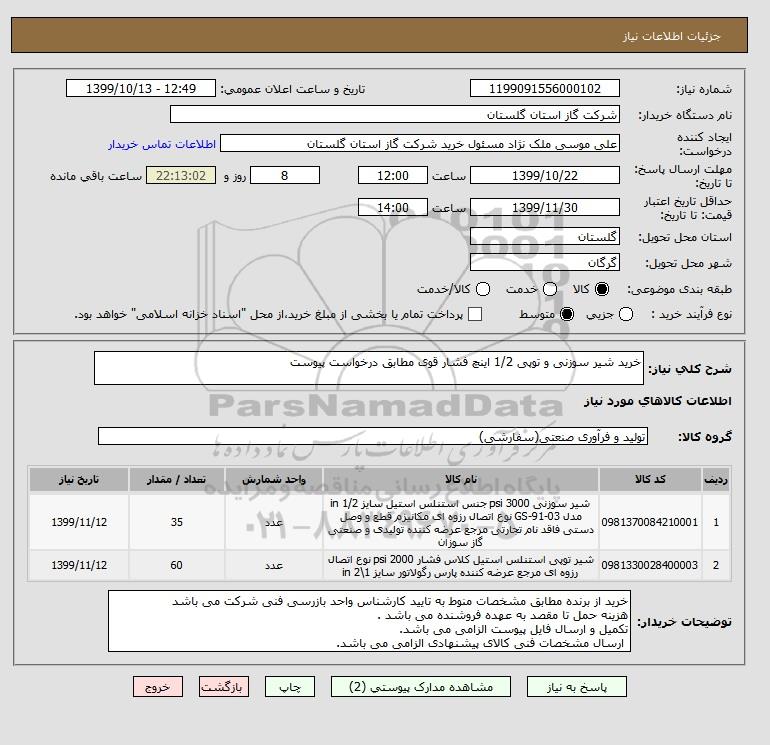Click the response deadline date 1399/10/22

pos(545,175)
